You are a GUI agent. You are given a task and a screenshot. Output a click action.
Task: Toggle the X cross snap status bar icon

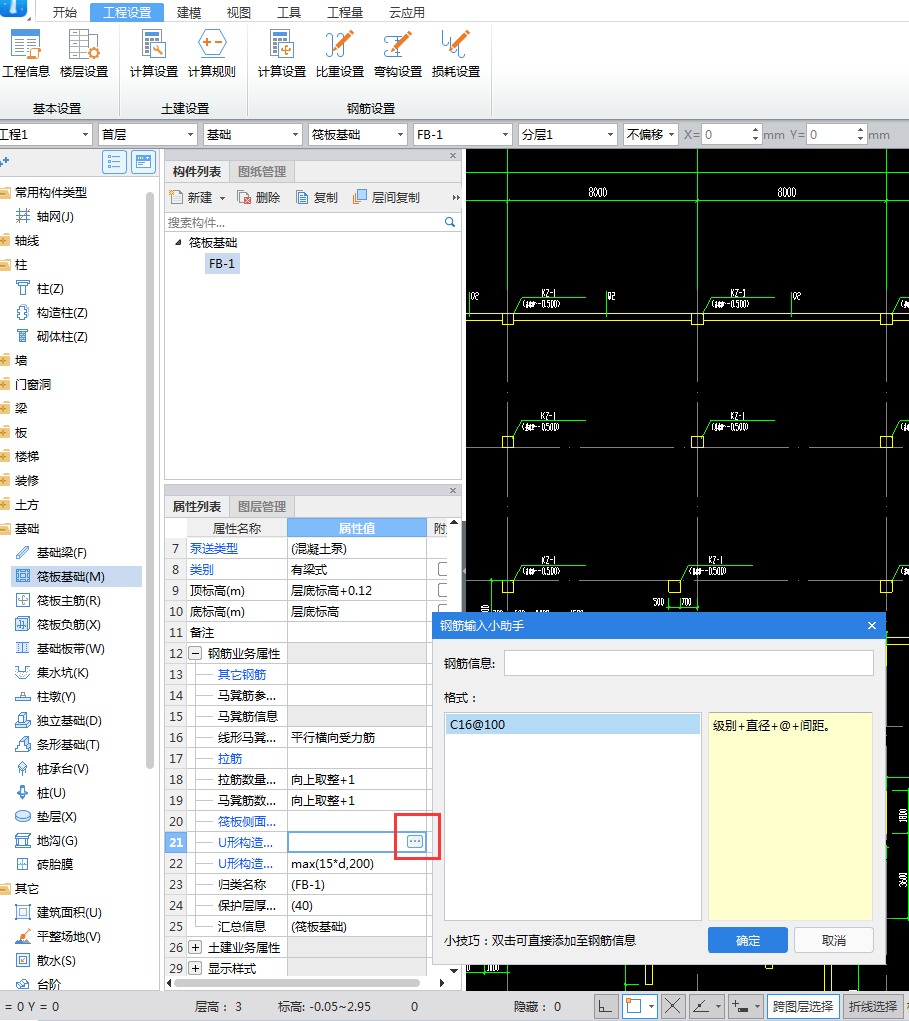point(673,1006)
